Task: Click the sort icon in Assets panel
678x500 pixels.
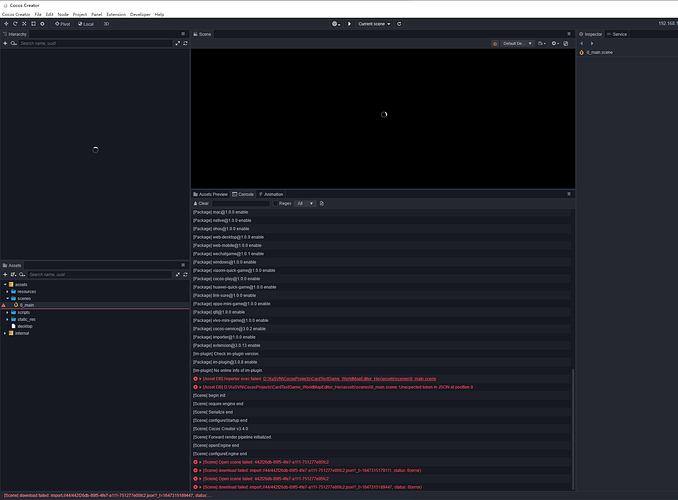Action: pos(13,274)
